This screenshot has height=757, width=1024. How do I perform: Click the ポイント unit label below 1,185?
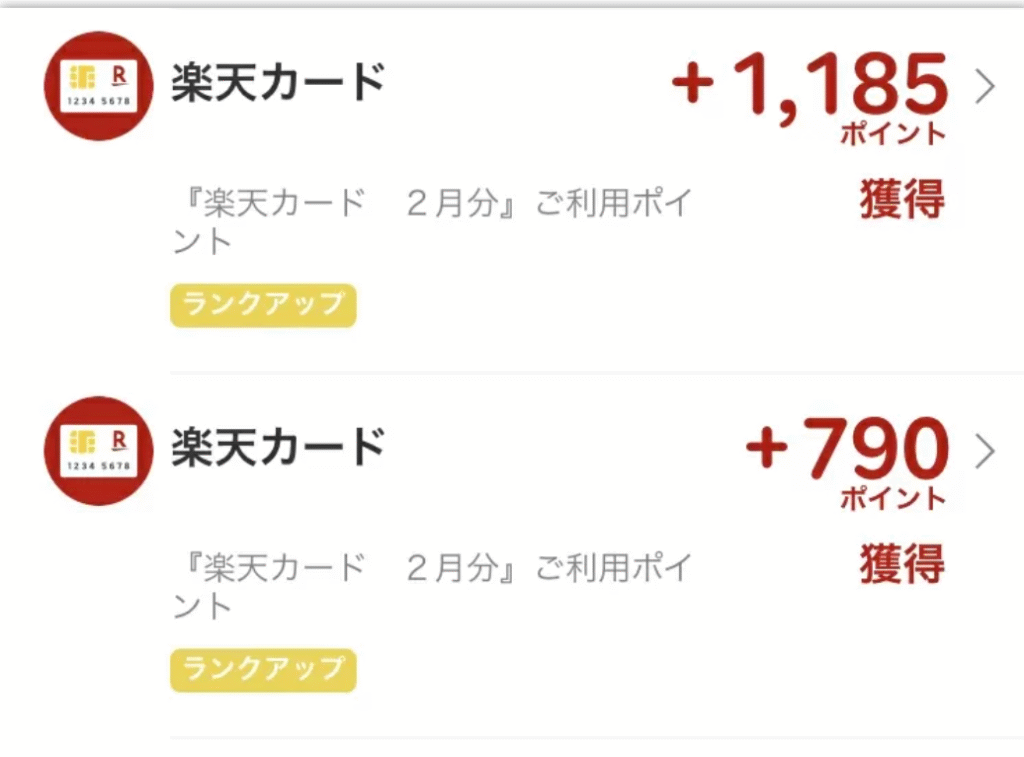click(893, 133)
